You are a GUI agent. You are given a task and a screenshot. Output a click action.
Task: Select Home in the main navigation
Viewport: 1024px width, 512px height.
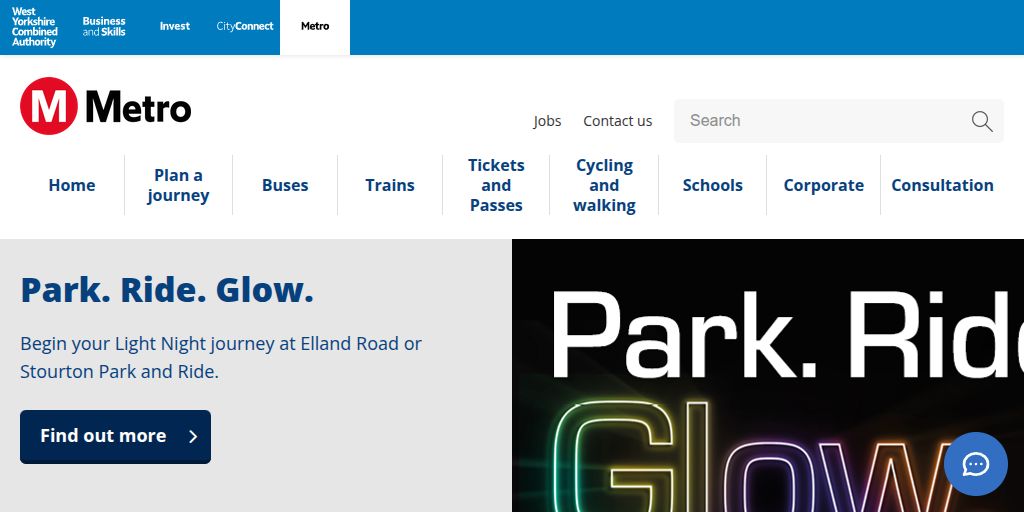pos(72,185)
